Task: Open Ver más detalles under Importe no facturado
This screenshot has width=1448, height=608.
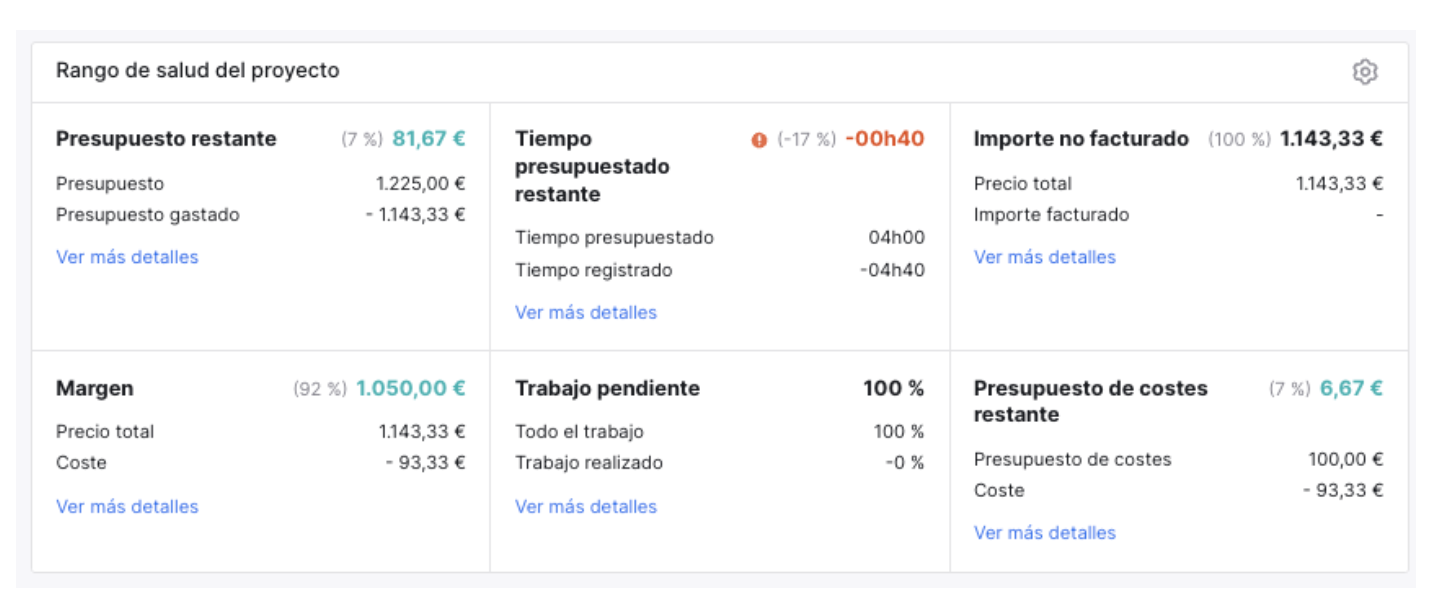Action: 1045,257
